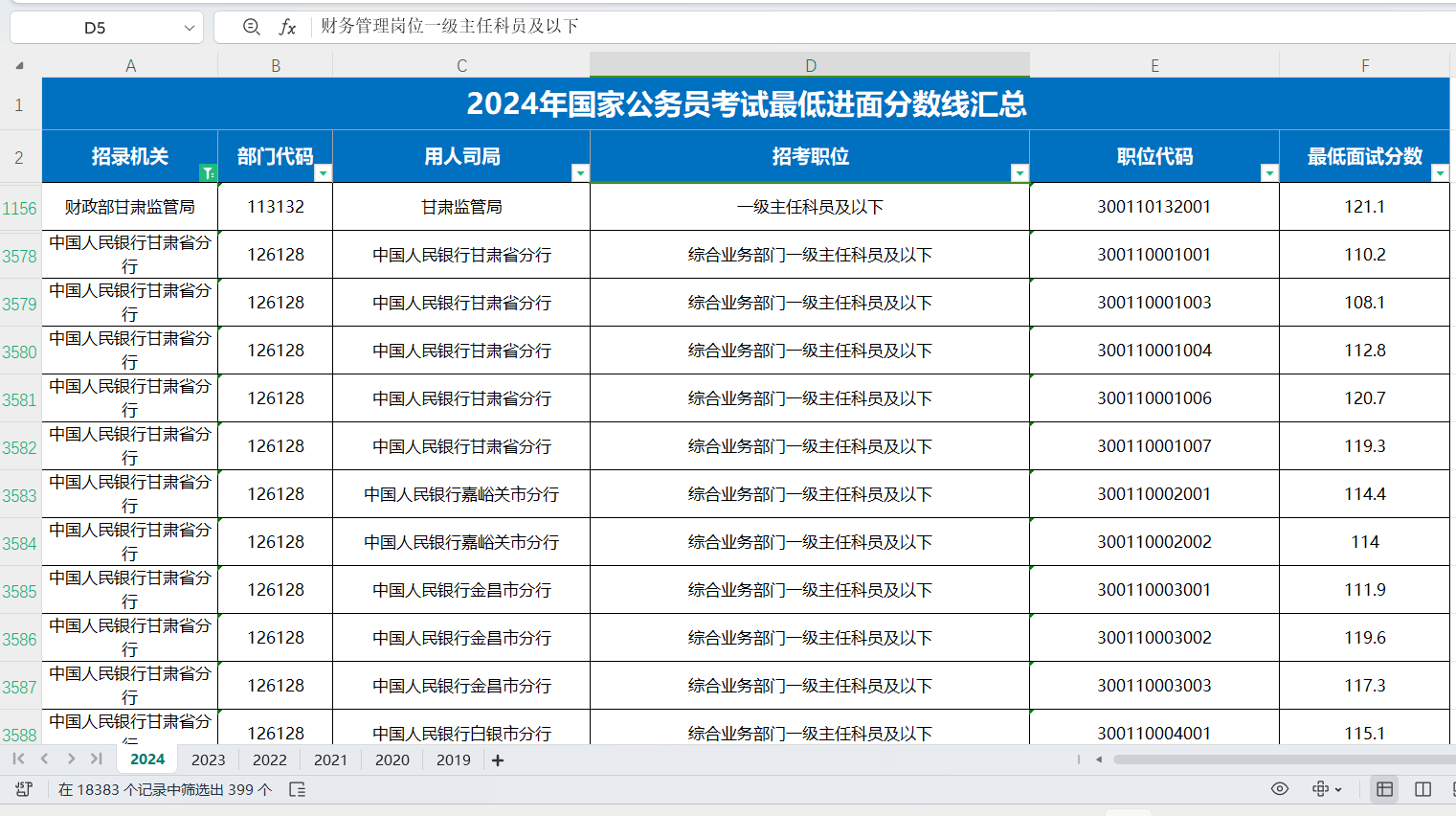Click the zoom magnifier icon in formula bar

(252, 27)
